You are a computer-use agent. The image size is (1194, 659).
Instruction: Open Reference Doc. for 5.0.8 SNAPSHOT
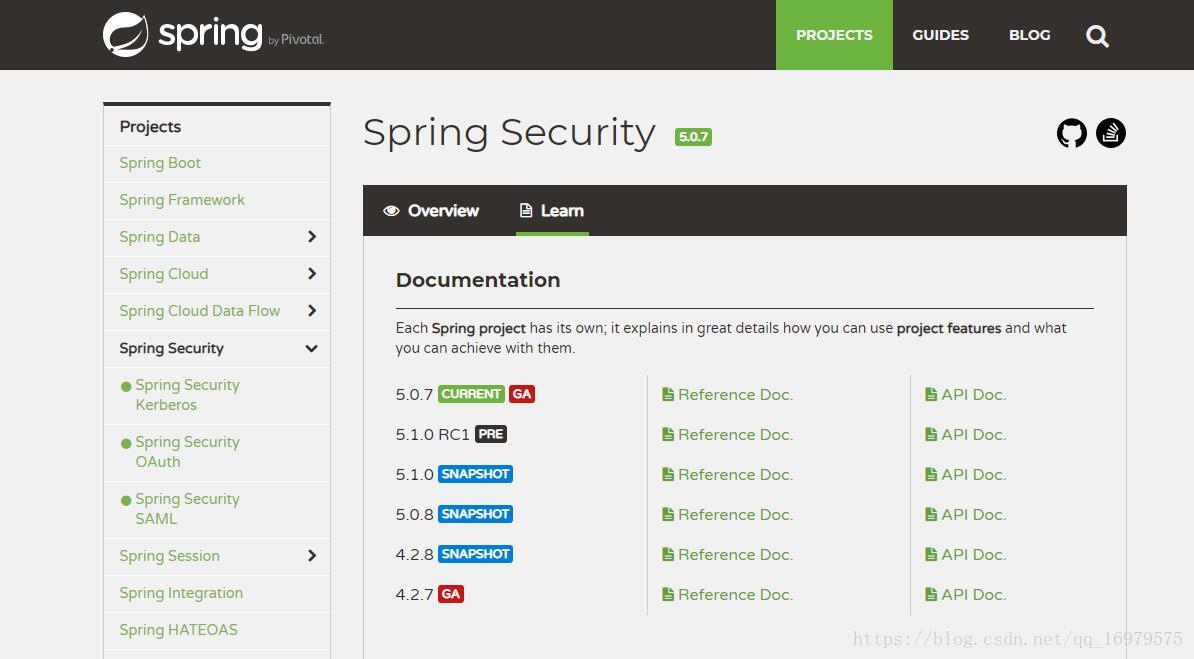click(727, 514)
